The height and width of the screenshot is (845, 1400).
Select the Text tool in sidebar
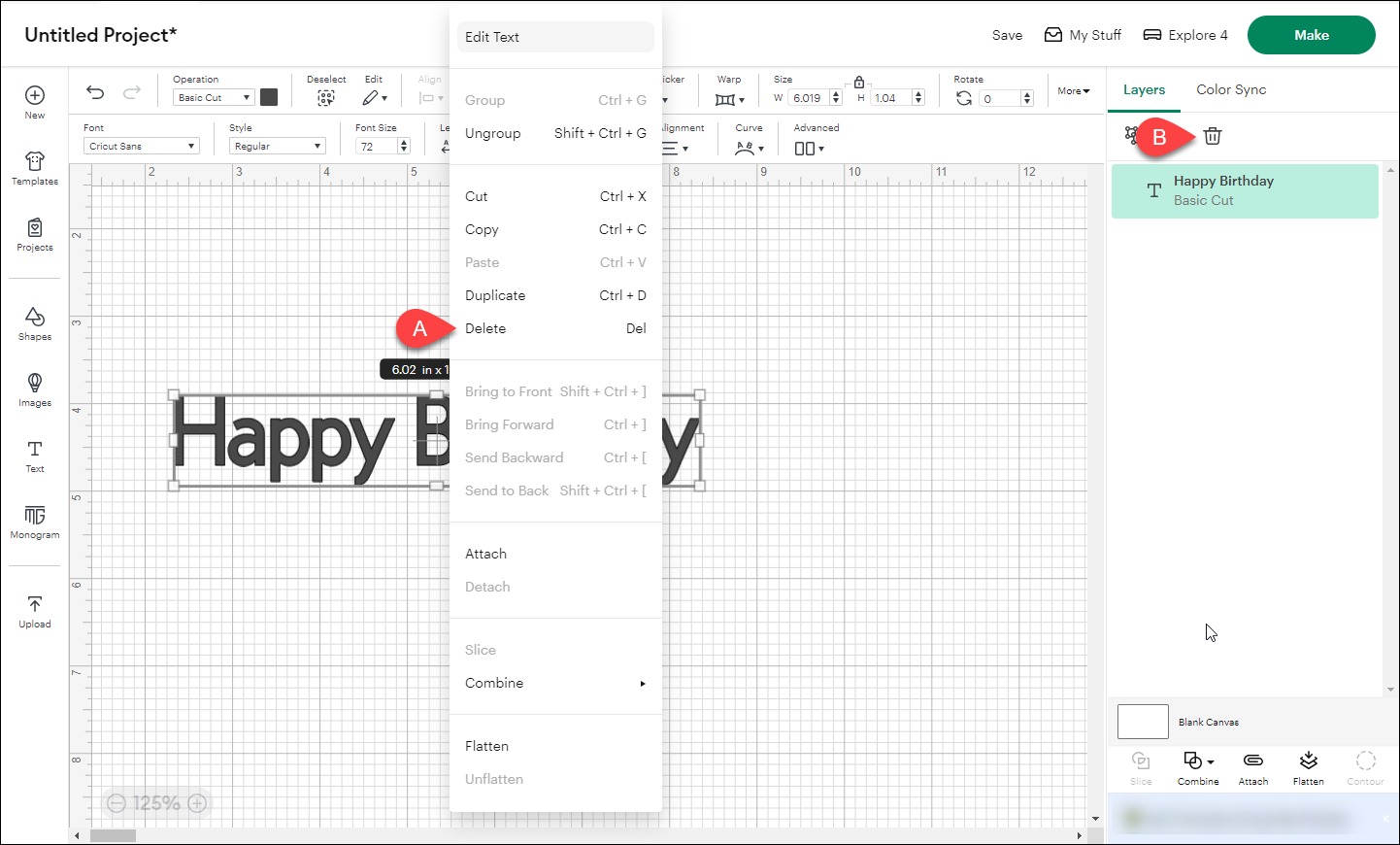[35, 456]
